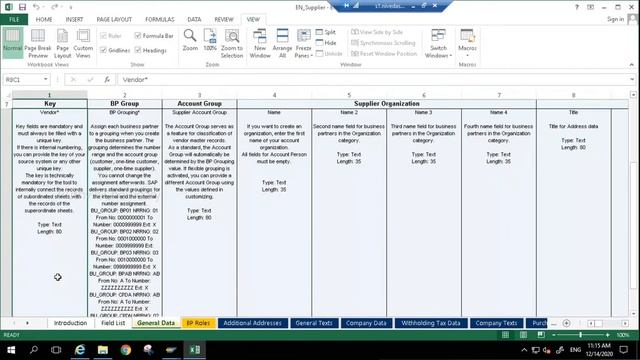640x360 pixels.
Task: Click the Macros icon
Action: pos(467,37)
